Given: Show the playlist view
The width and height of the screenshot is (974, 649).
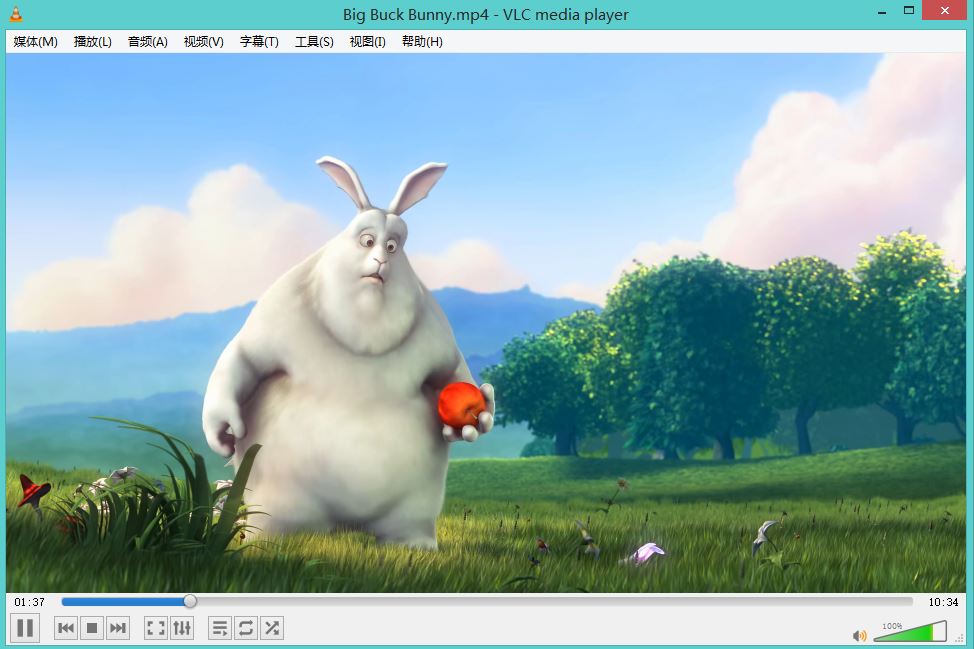Looking at the screenshot, I should [x=219, y=628].
